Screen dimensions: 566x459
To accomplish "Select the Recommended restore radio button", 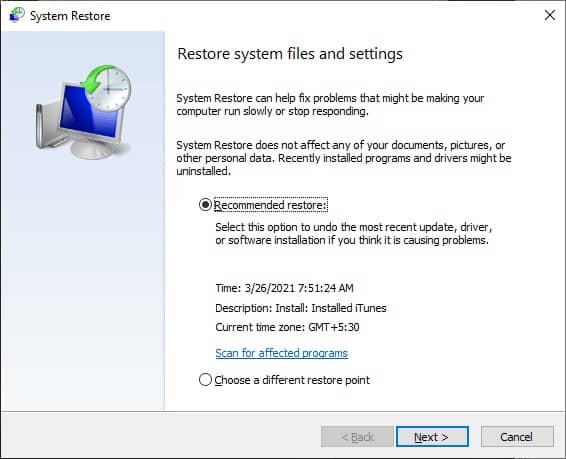I will tap(205, 205).
